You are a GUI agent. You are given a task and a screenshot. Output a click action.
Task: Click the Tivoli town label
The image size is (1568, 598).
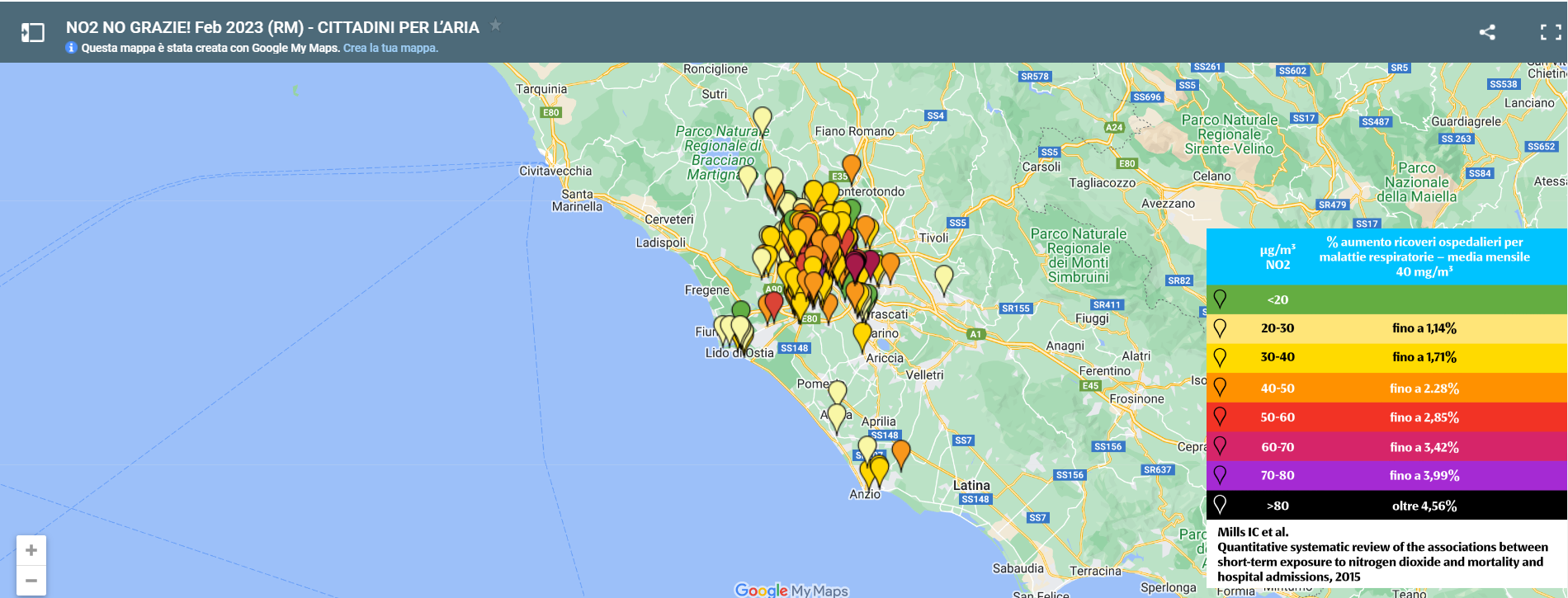pos(934,238)
